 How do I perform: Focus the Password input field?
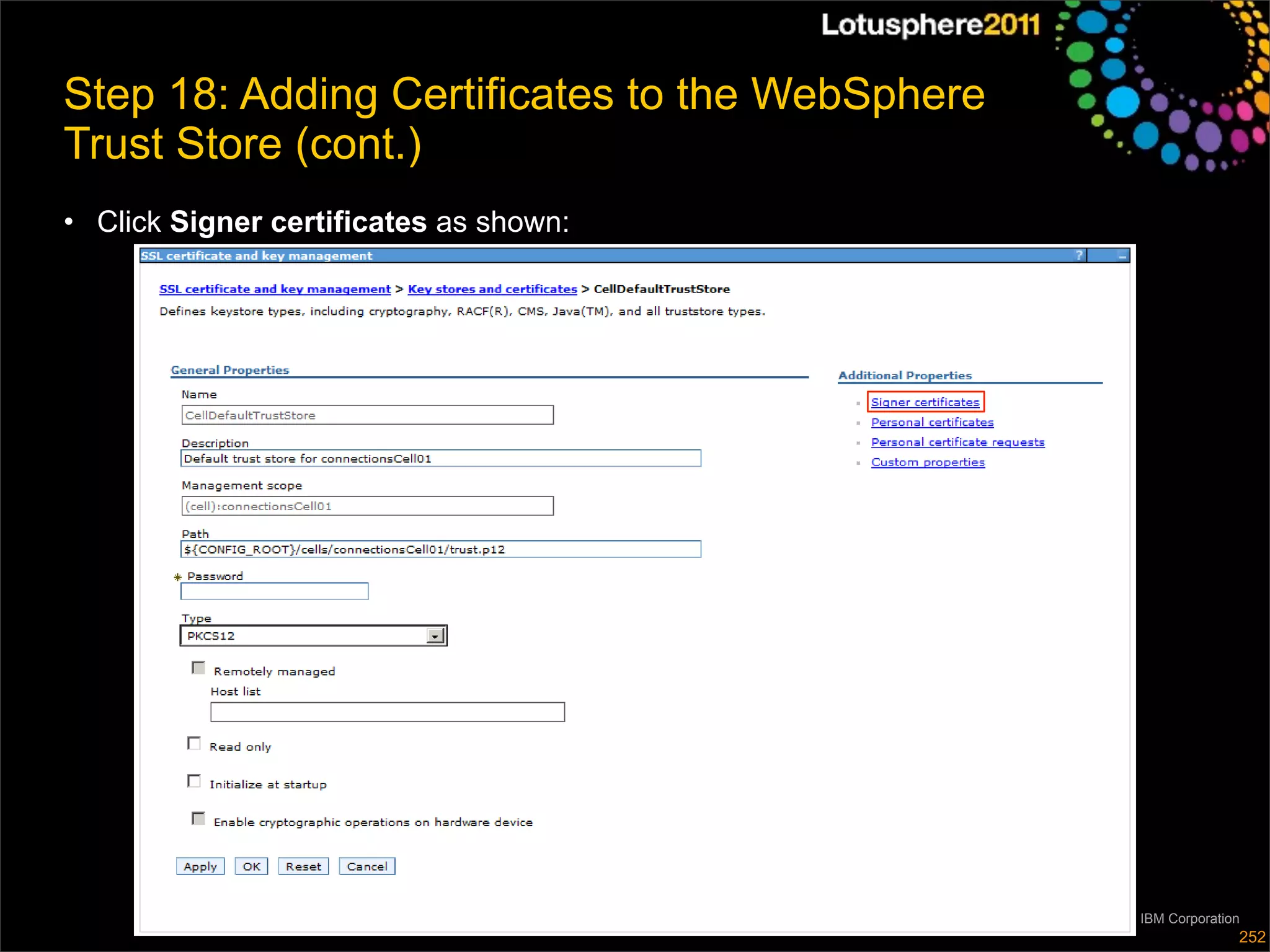[275, 591]
